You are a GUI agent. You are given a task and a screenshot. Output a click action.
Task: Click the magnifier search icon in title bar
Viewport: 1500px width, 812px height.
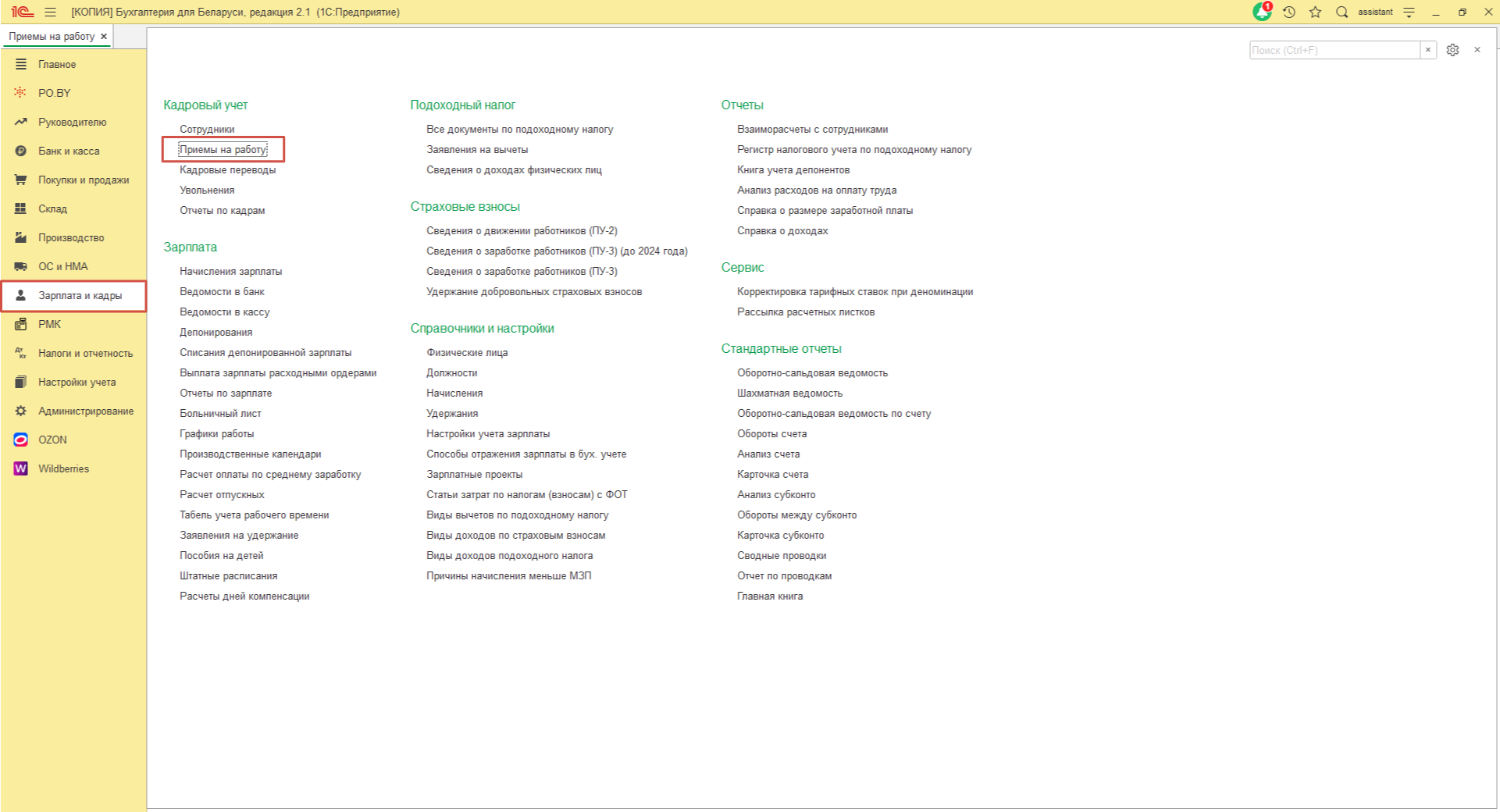(1342, 12)
